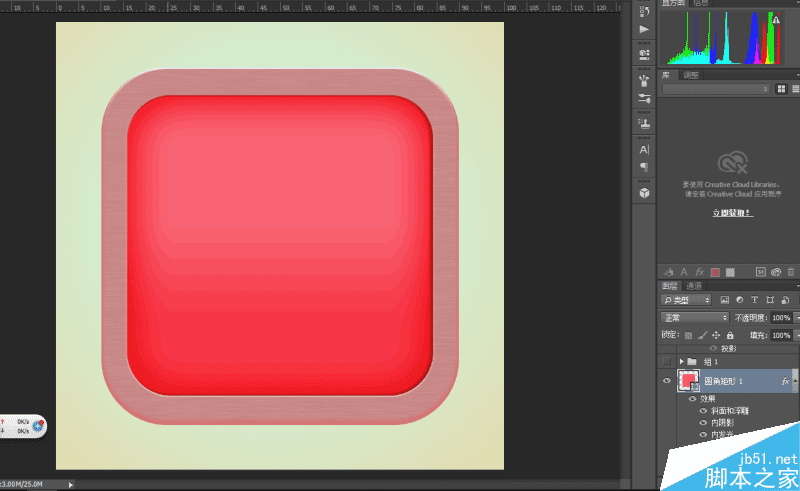
Task: Open the 3D panel cube icon
Action: (644, 192)
